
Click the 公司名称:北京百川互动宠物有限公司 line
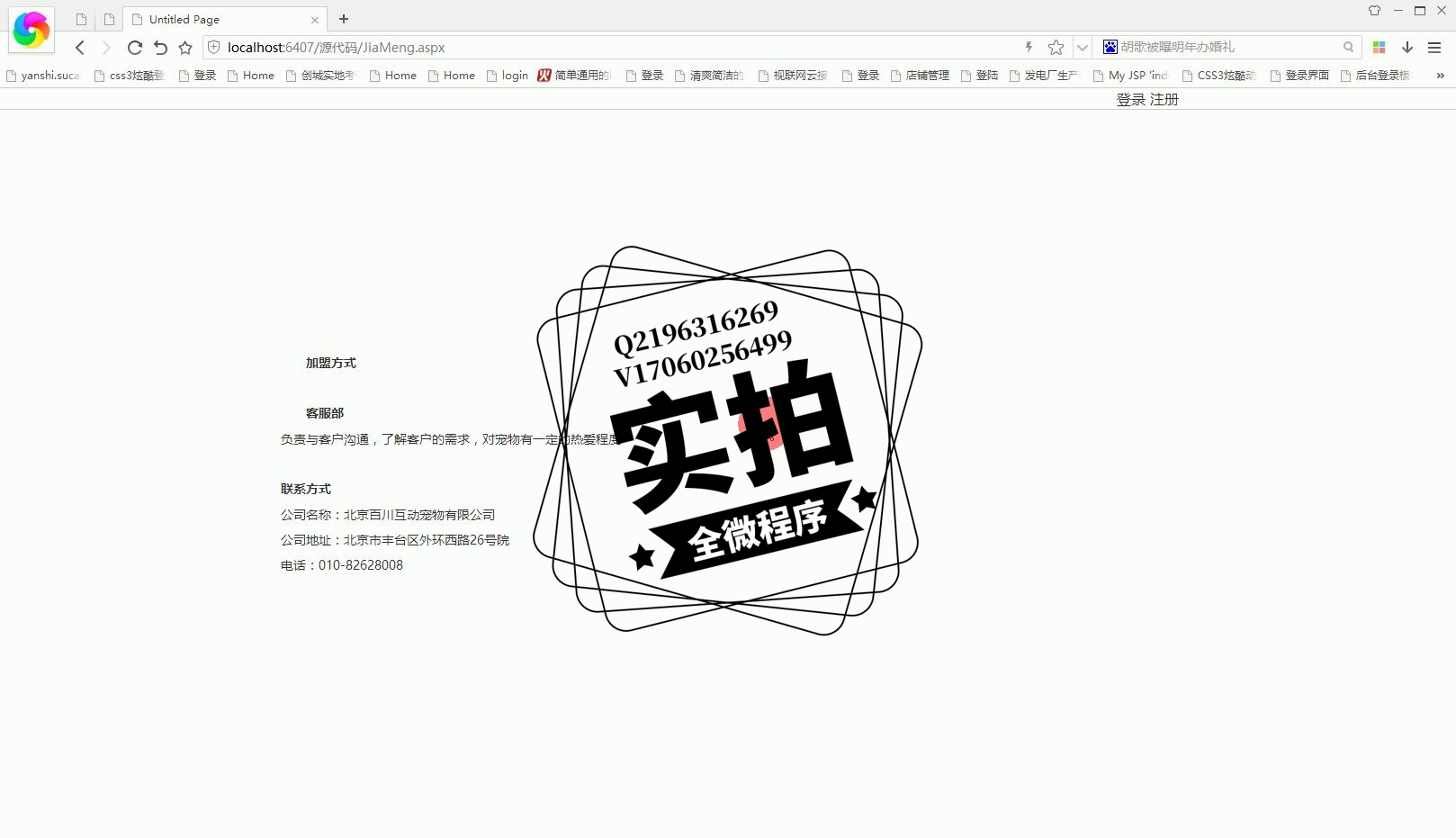[388, 515]
